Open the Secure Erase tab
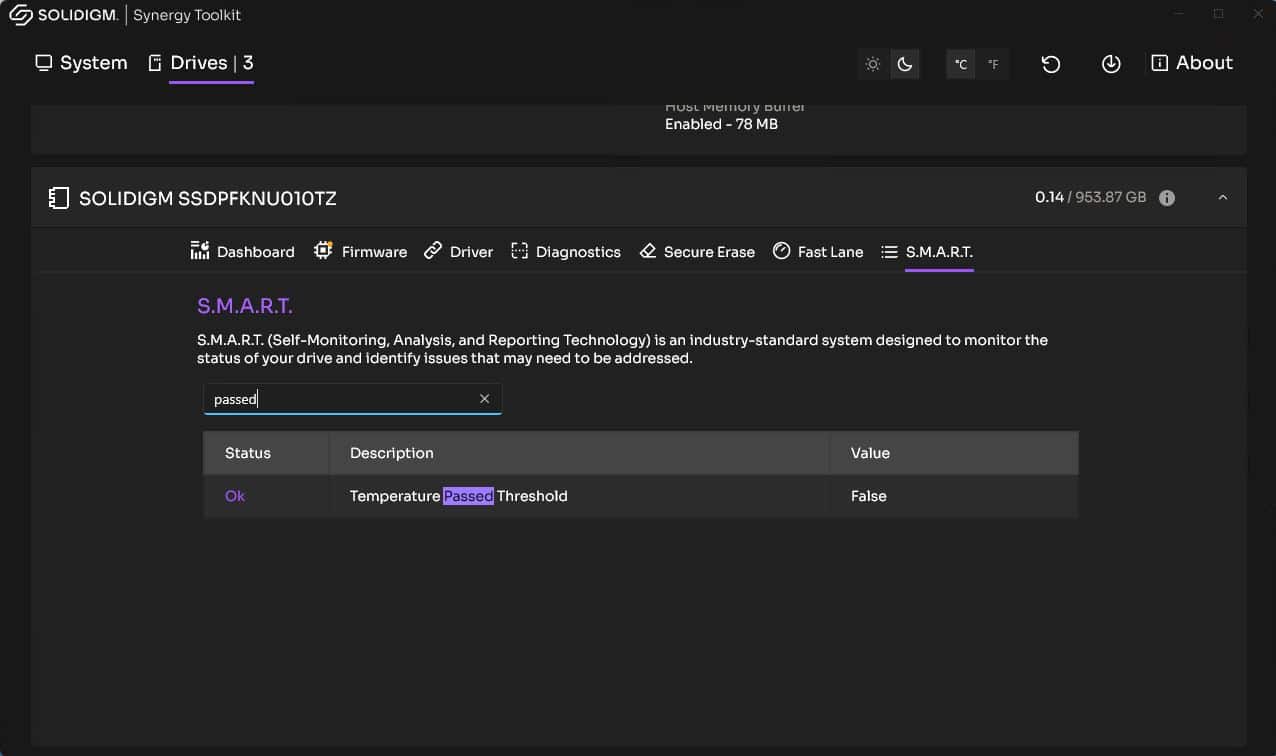This screenshot has width=1276, height=756. tap(697, 252)
